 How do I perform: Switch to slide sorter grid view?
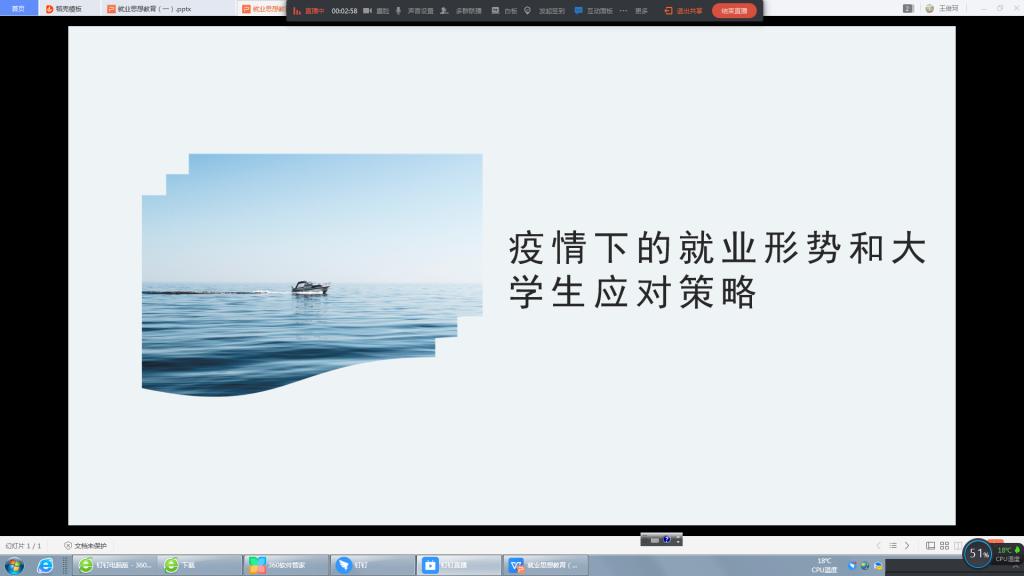click(944, 546)
